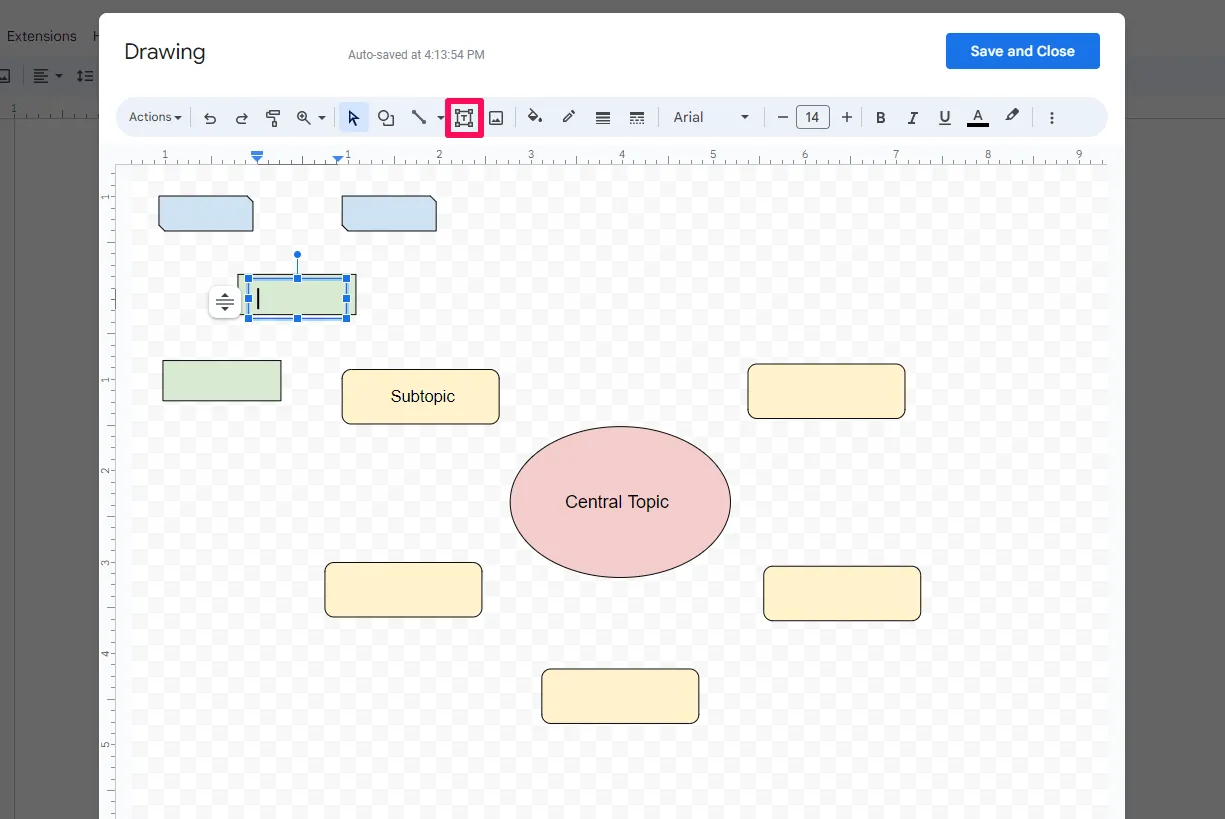Click the Border weight icon
The width and height of the screenshot is (1225, 819).
[602, 117]
